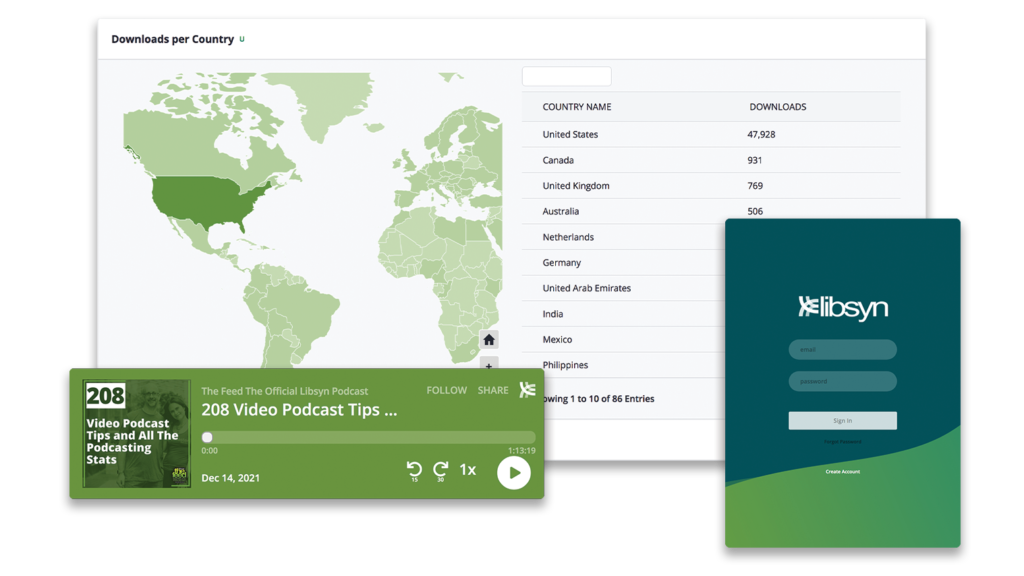Click The Feed The Official Libsyn Podcast title
1024x576 pixels.
(285, 391)
